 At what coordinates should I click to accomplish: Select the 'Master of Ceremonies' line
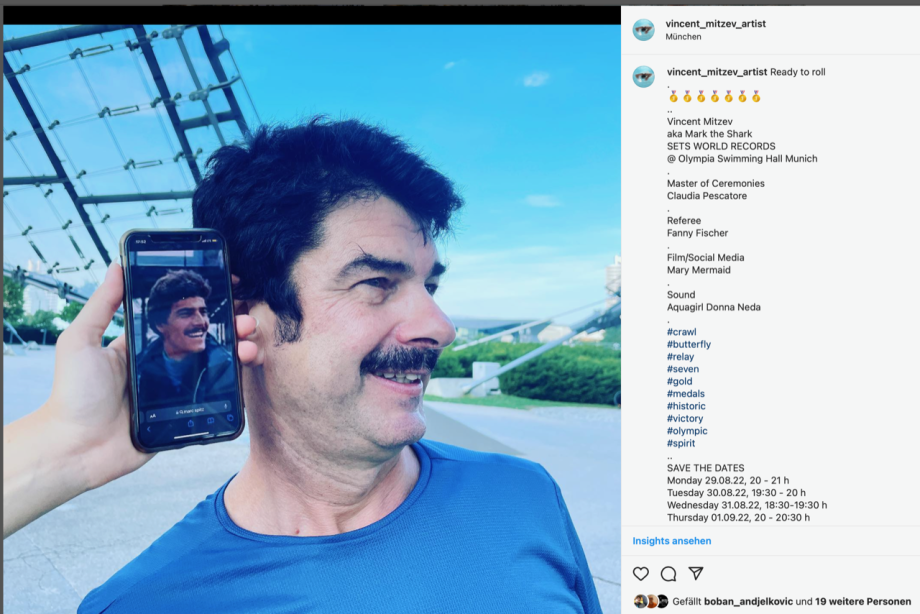(715, 183)
